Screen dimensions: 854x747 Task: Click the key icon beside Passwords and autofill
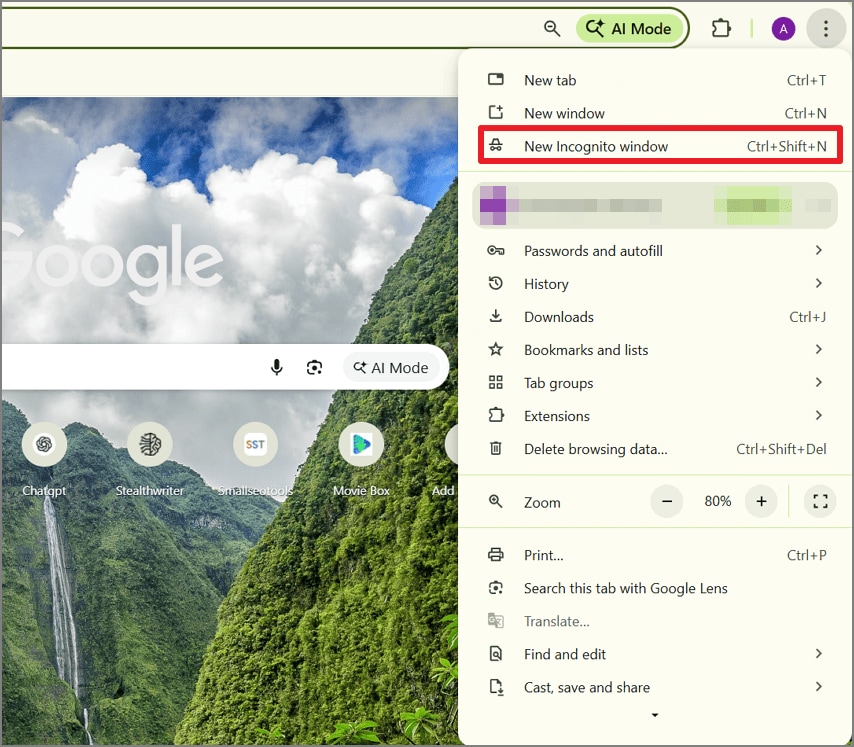click(x=496, y=250)
